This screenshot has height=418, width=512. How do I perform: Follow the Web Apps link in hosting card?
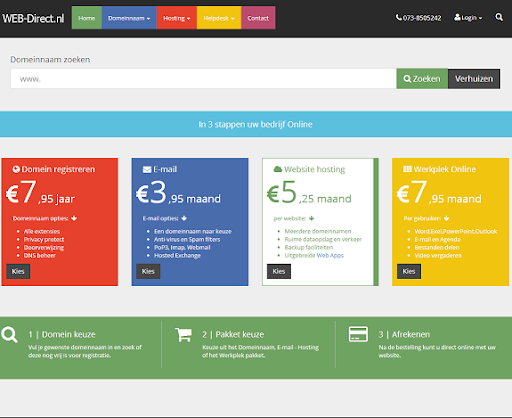330,255
